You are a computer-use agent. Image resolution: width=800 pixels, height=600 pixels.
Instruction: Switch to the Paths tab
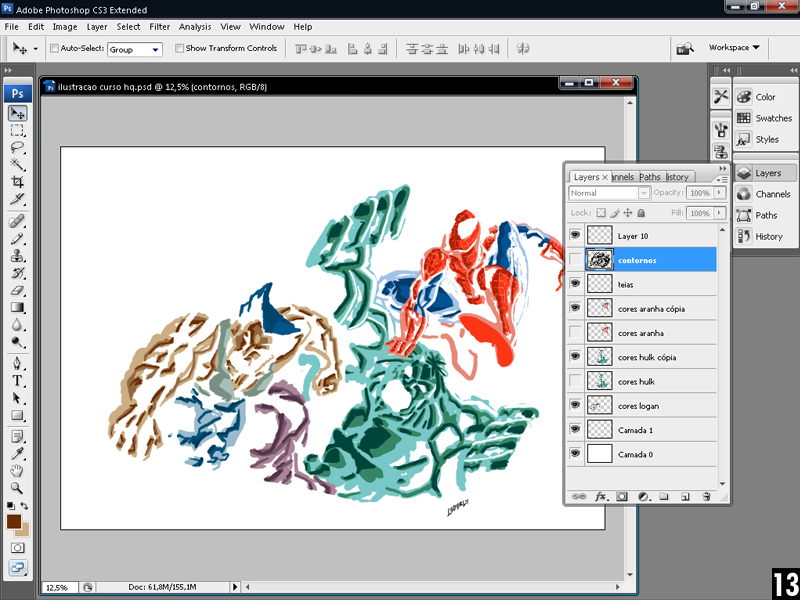[650, 177]
